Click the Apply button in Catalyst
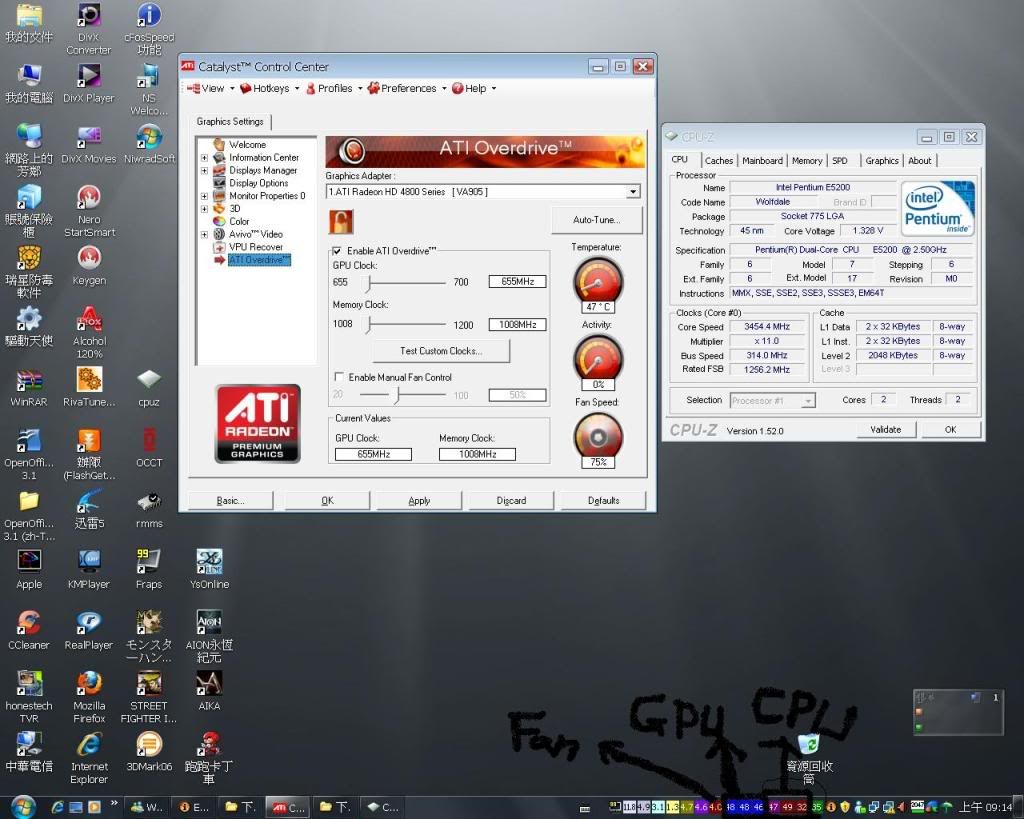Image resolution: width=1024 pixels, height=819 pixels. (x=419, y=501)
